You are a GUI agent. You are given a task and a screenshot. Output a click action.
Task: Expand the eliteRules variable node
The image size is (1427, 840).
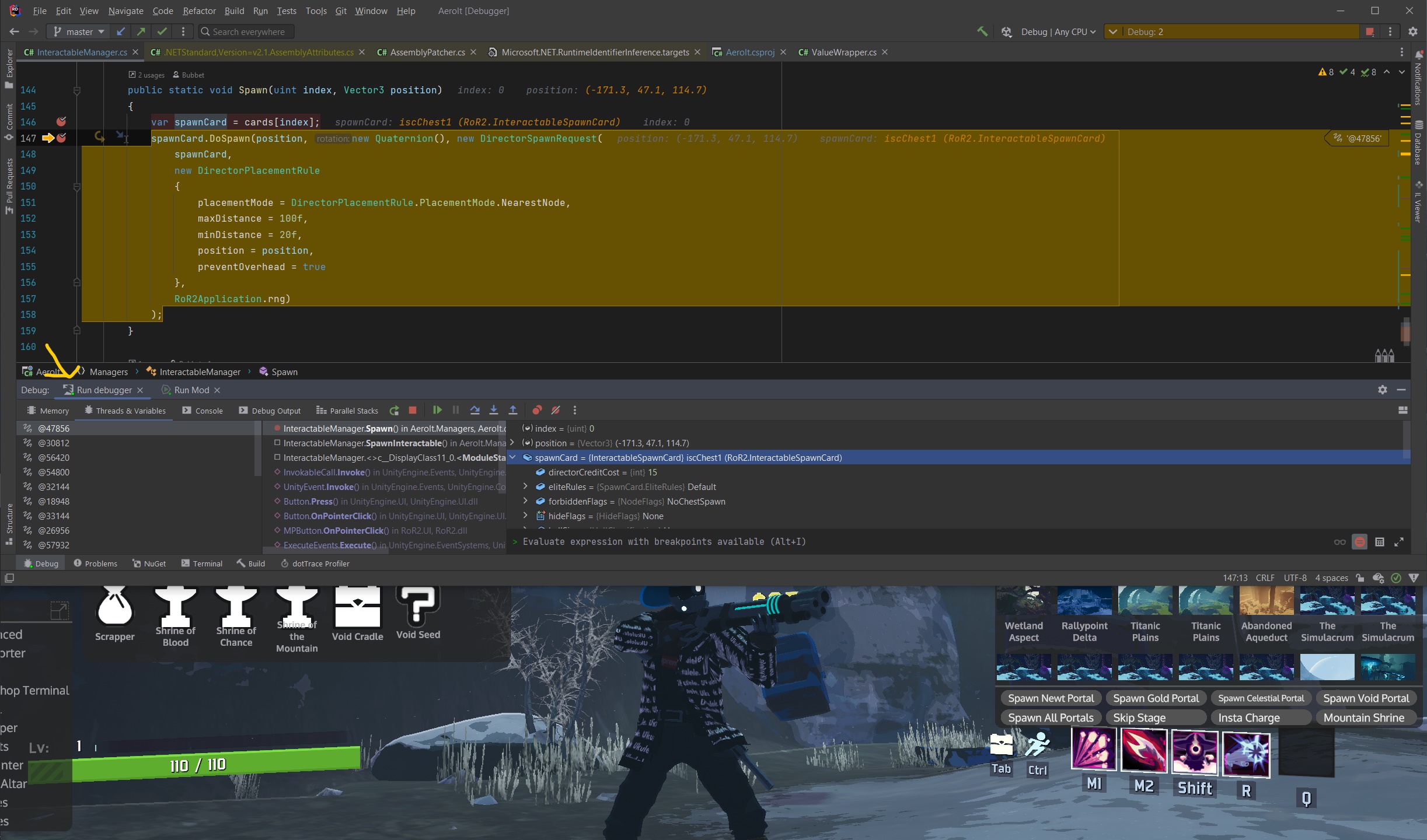click(525, 487)
